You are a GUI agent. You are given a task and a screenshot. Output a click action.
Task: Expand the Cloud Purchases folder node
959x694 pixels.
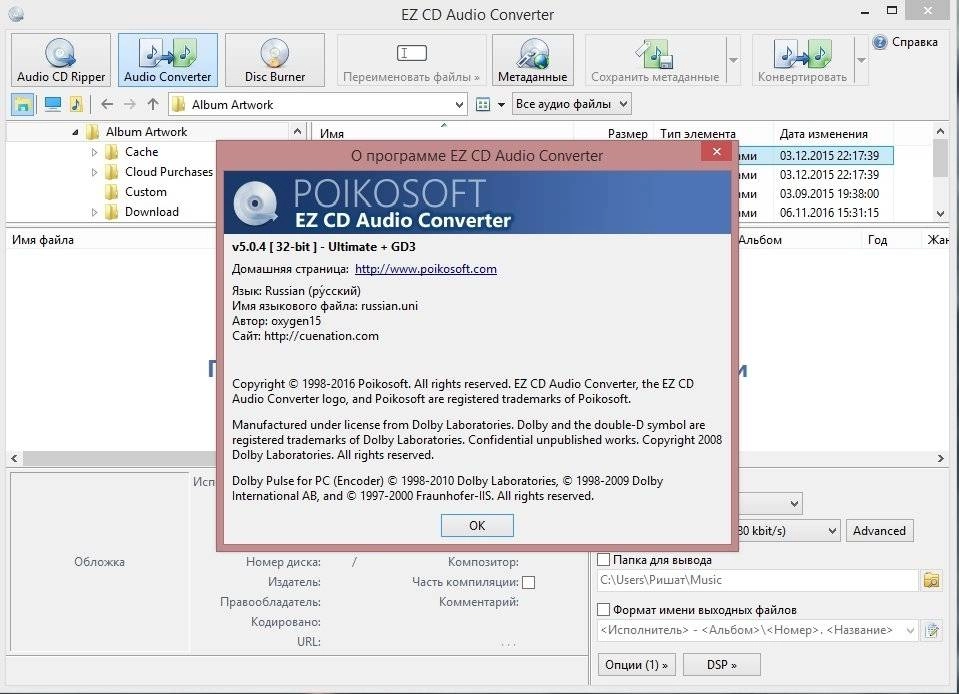pos(94,172)
